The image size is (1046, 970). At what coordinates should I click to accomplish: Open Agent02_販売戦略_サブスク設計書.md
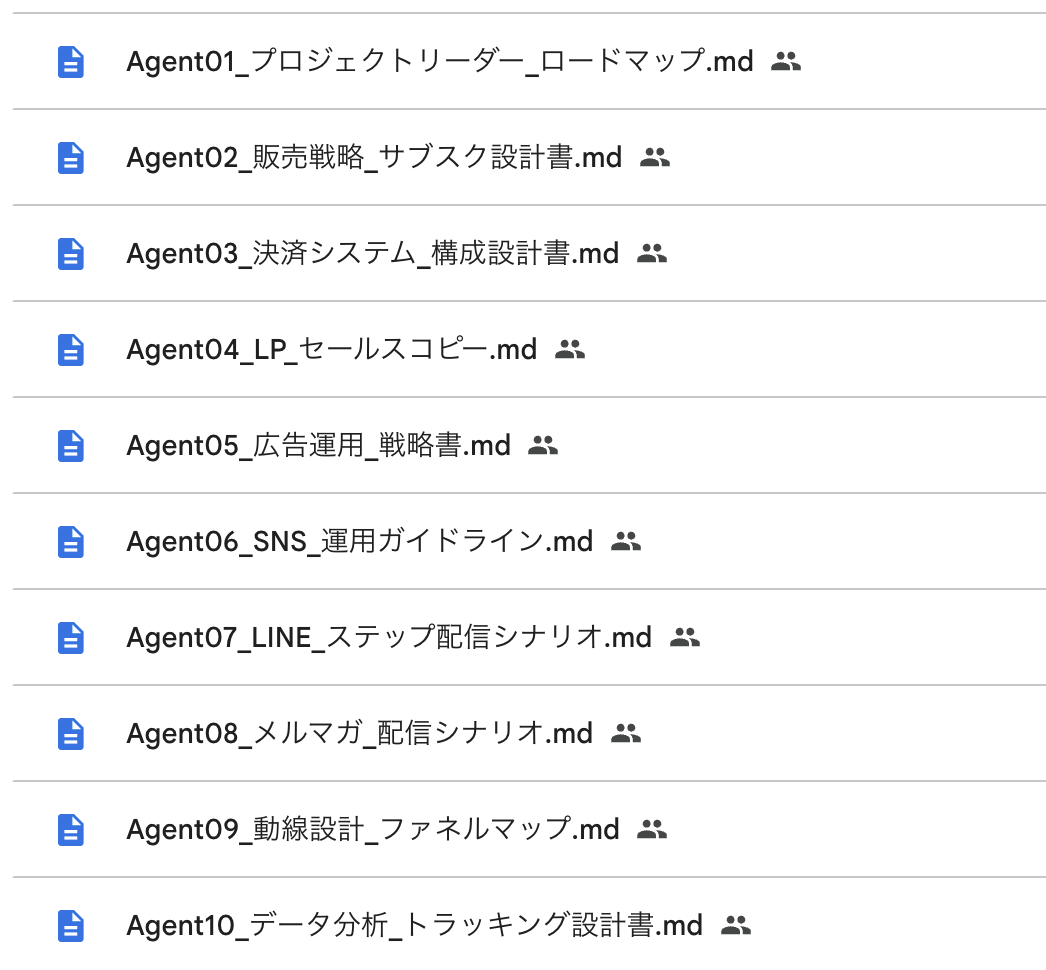[x=374, y=158]
